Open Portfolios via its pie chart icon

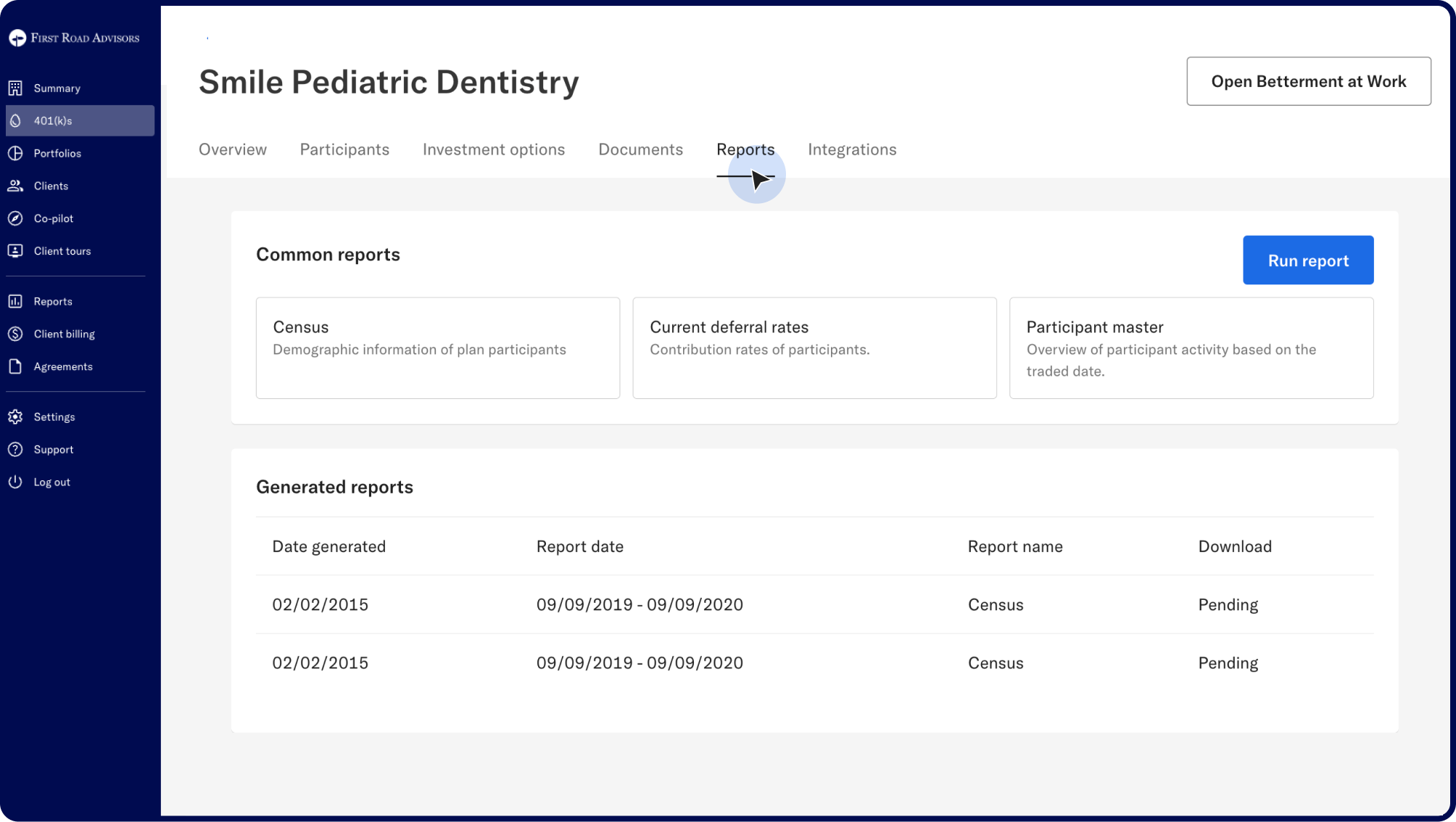15,153
